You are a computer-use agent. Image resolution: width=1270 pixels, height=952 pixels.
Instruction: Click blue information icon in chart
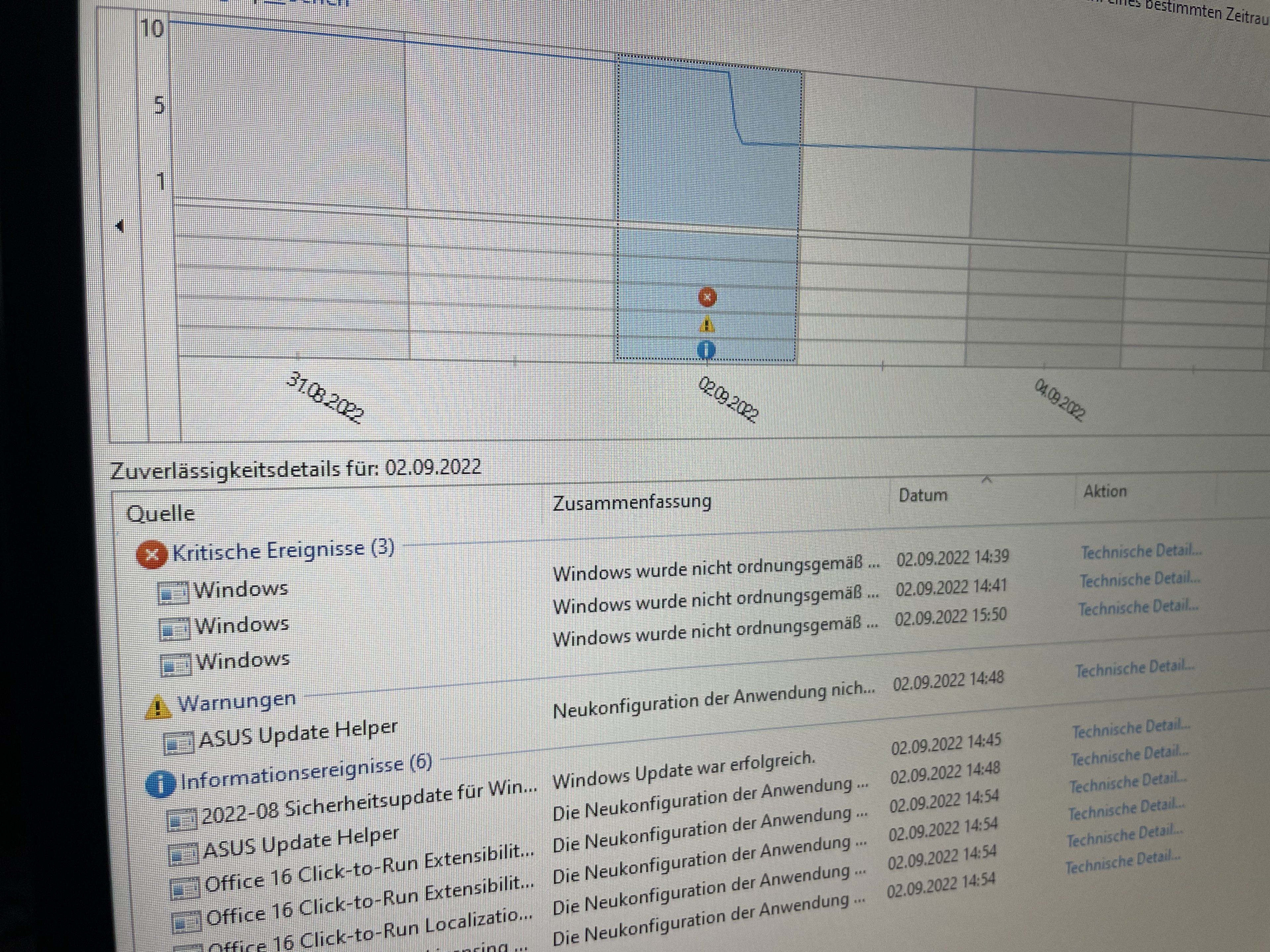click(706, 349)
